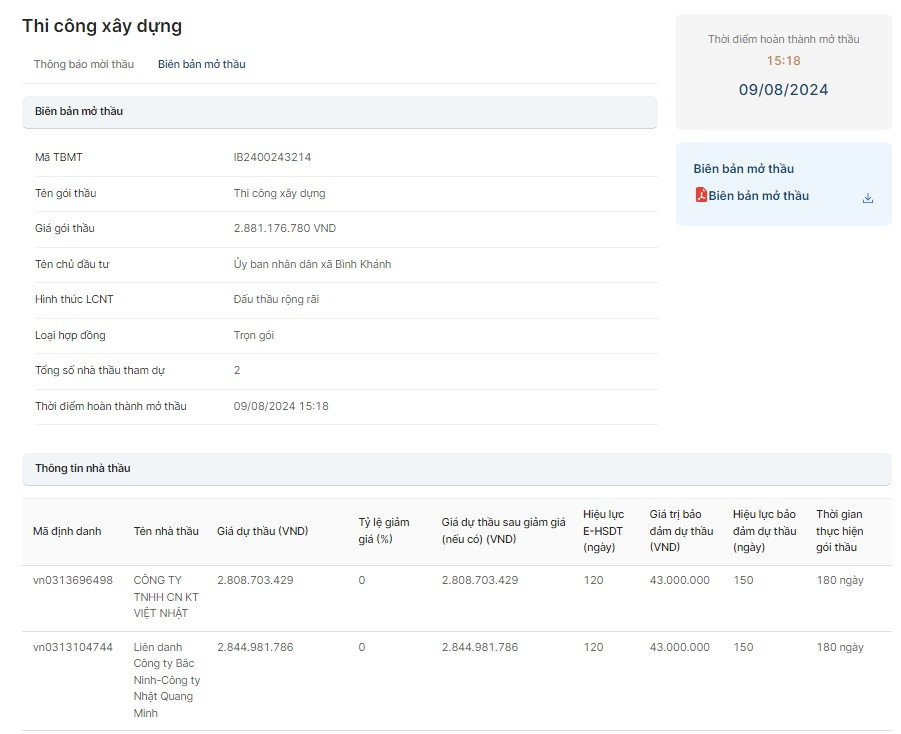
Task: Click the Tỷ lệ giảm giá column header
Action: 384,530
